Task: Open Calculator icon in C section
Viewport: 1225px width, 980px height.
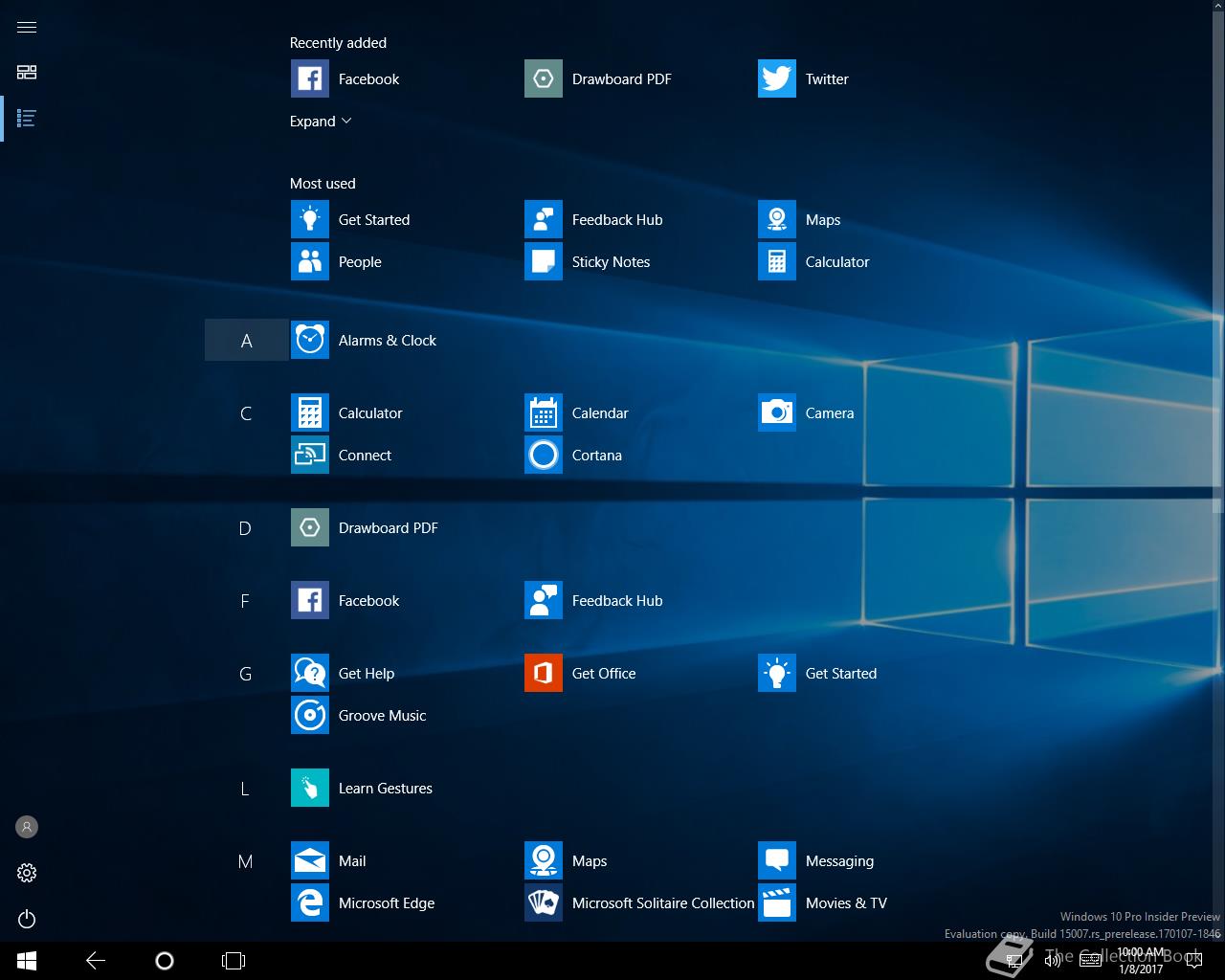Action: [x=310, y=412]
